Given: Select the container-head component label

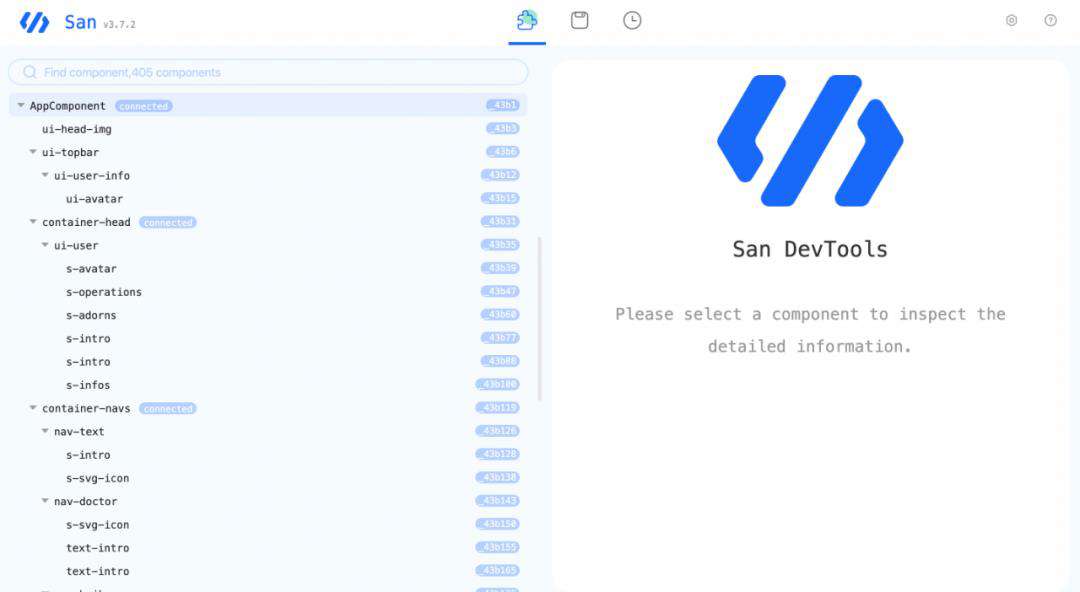Looking at the screenshot, I should 86,222.
